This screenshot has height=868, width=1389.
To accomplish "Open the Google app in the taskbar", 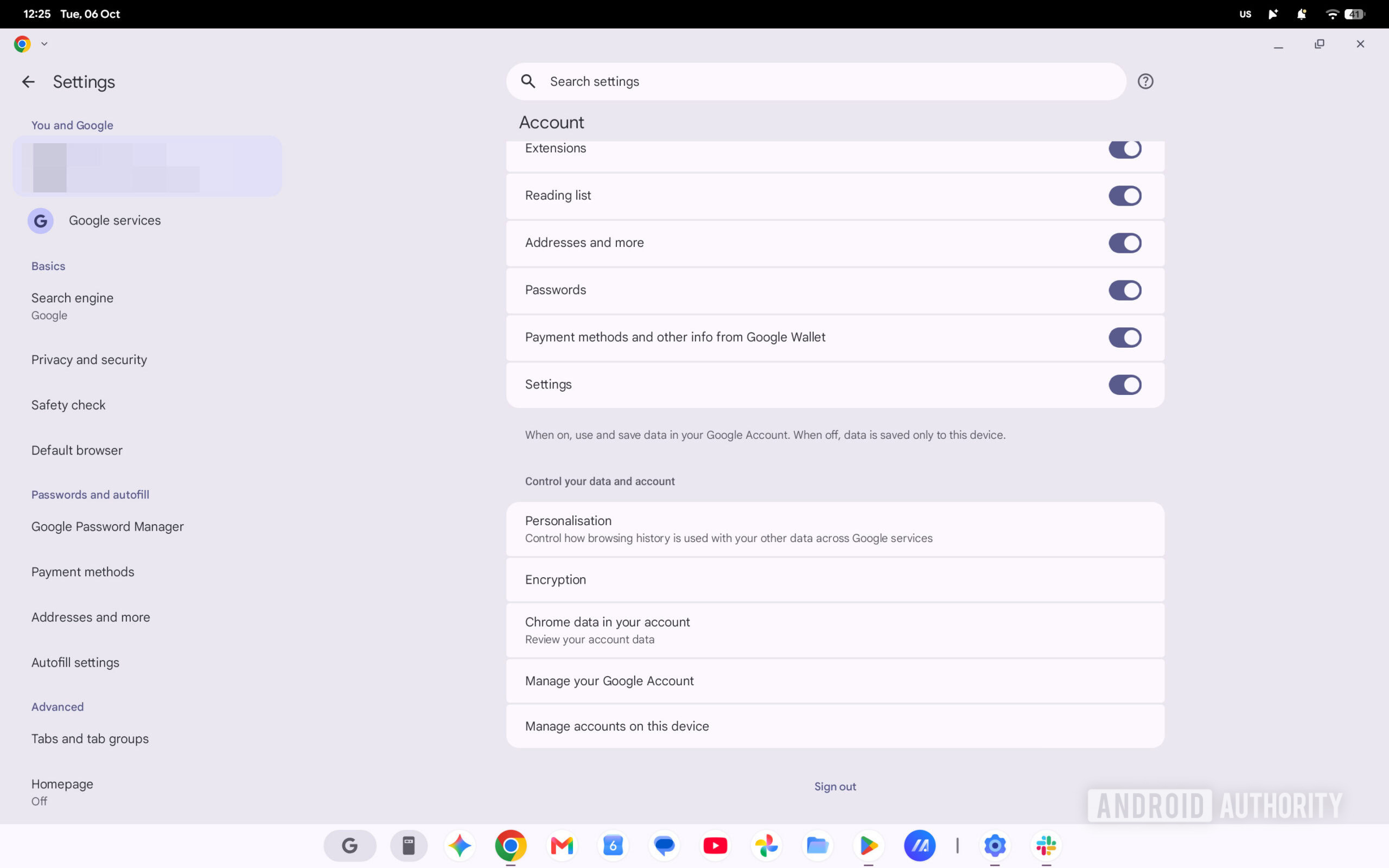I will point(349,845).
